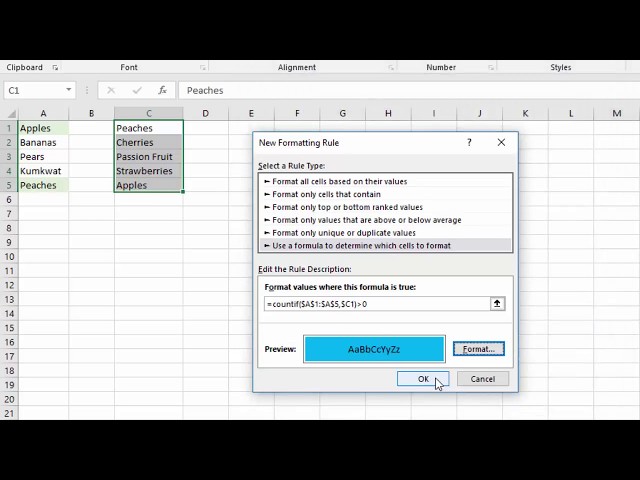
Task: Click cell containing Pears
Action: [x=43, y=157]
